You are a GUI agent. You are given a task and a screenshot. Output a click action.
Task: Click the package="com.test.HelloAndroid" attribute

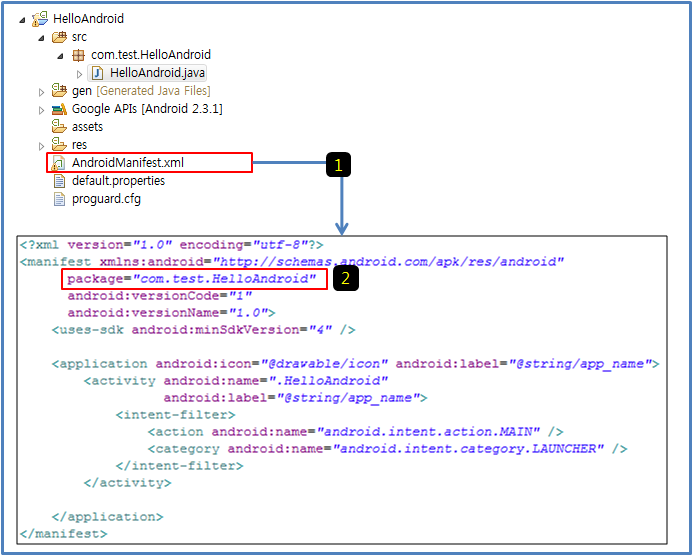click(192, 279)
